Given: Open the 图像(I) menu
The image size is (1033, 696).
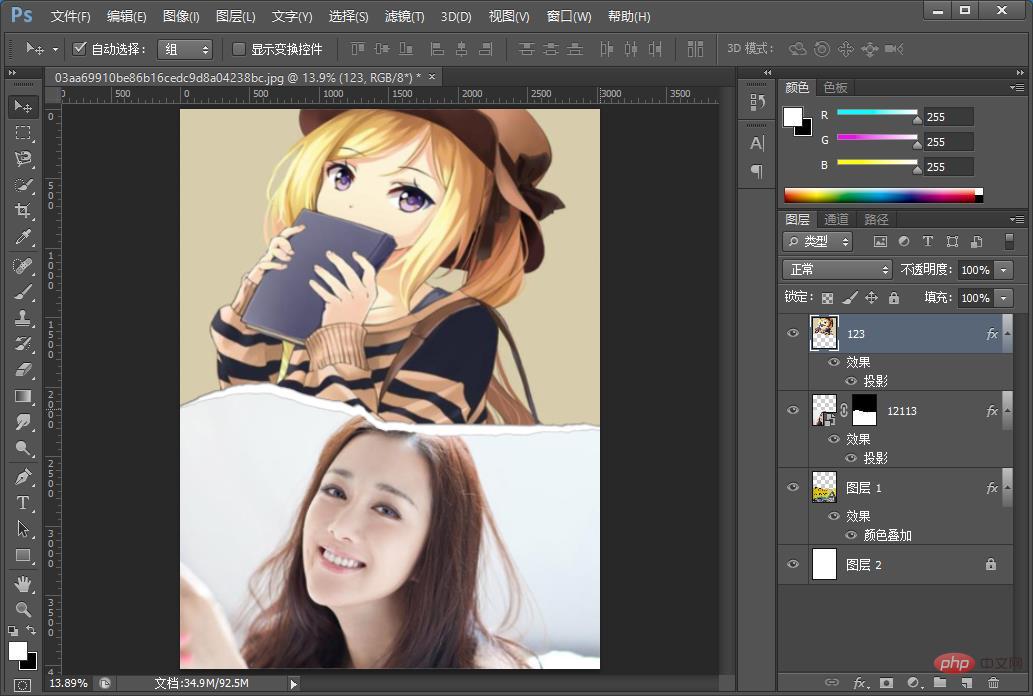Looking at the screenshot, I should (x=181, y=16).
